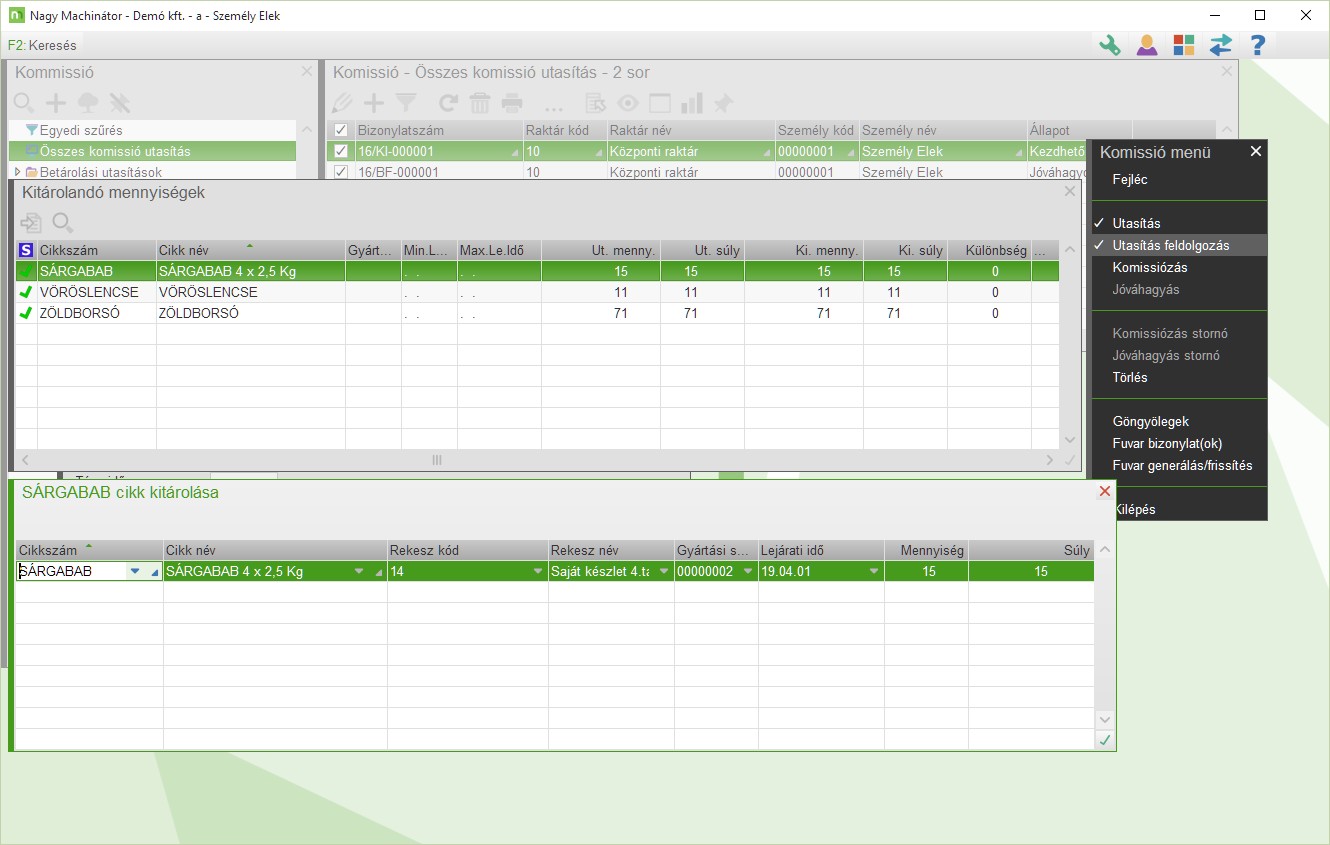Click the pin icon in Komissió toolbar
1330x845 pixels.
722,103
